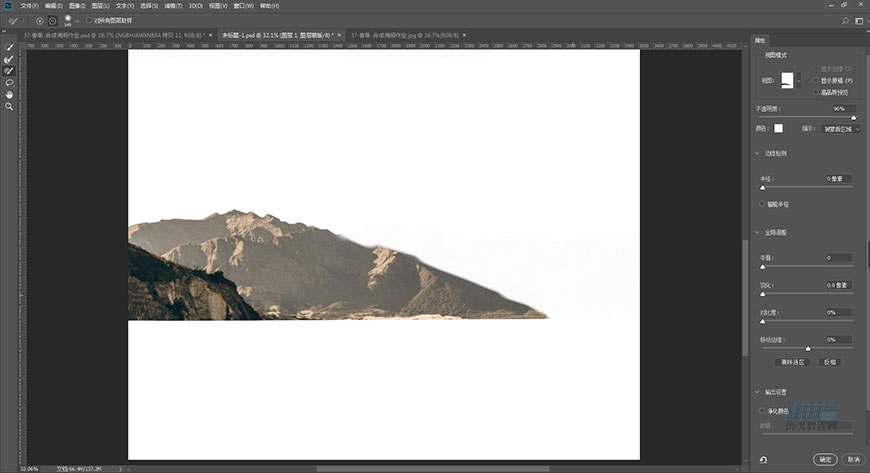Image resolution: width=870 pixels, height=473 pixels.
Task: Select the Quick Selection tool
Action: [x=10, y=47]
